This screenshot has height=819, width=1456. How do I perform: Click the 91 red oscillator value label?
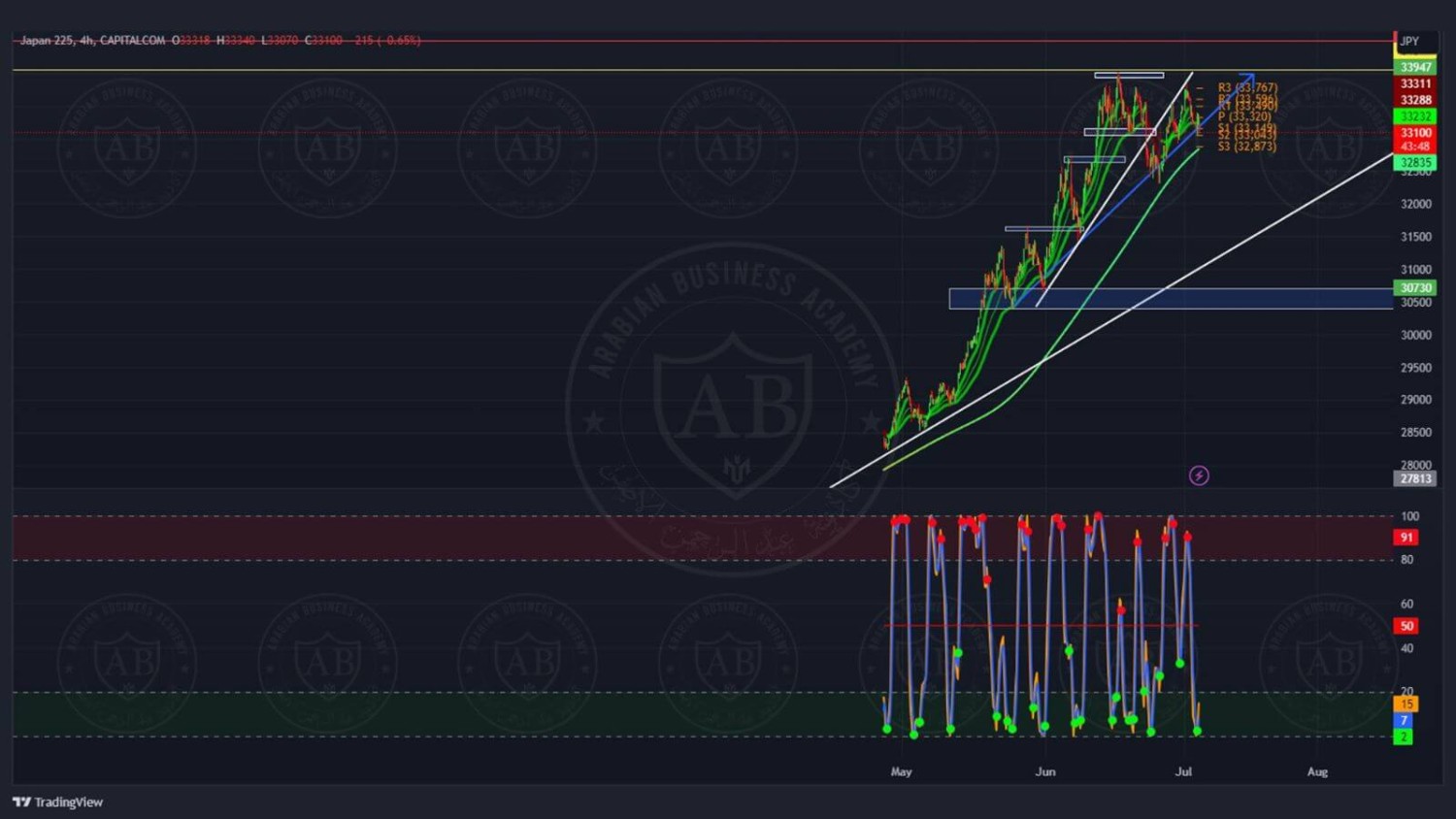click(1406, 537)
